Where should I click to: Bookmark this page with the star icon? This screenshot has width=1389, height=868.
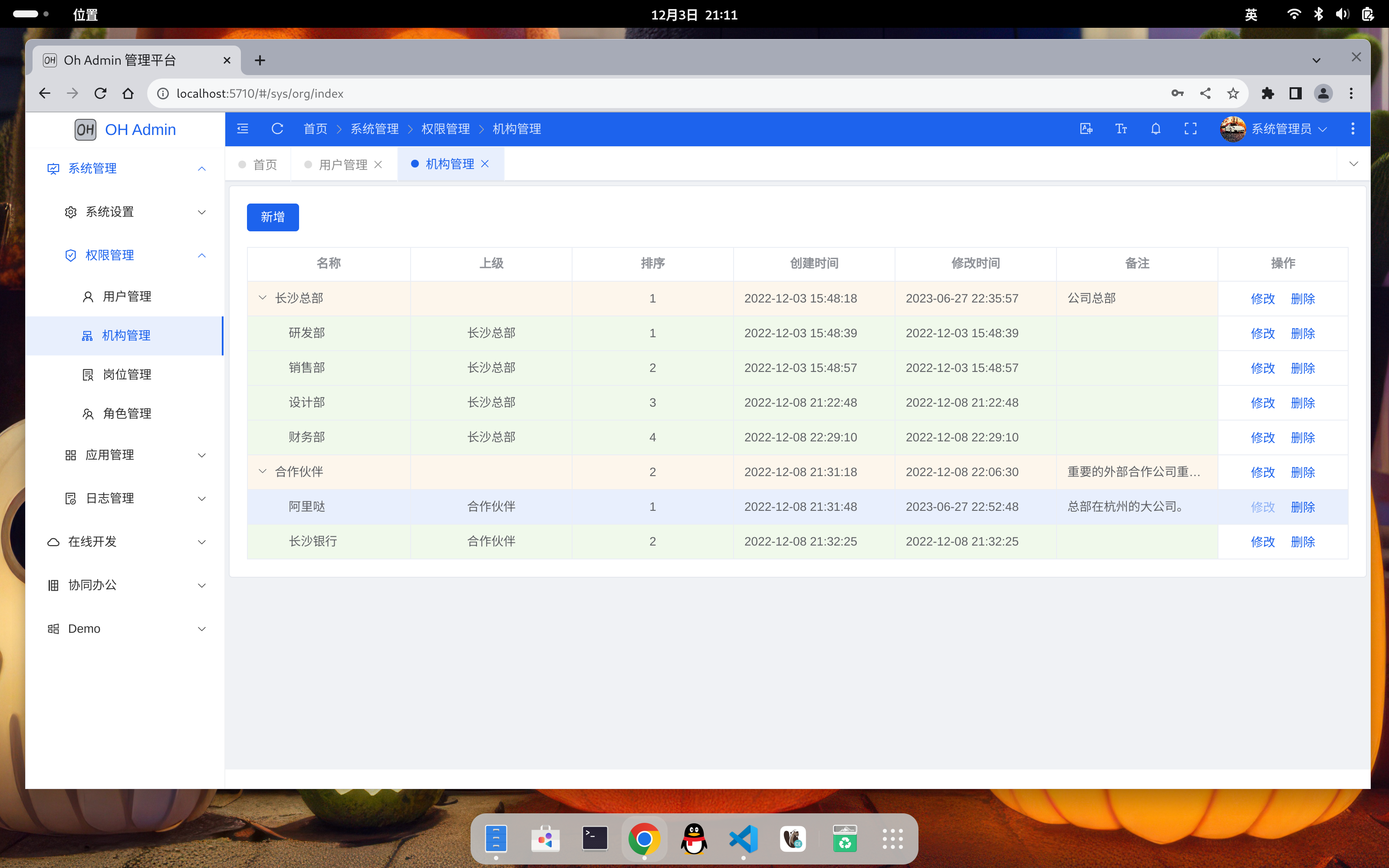point(1233,93)
